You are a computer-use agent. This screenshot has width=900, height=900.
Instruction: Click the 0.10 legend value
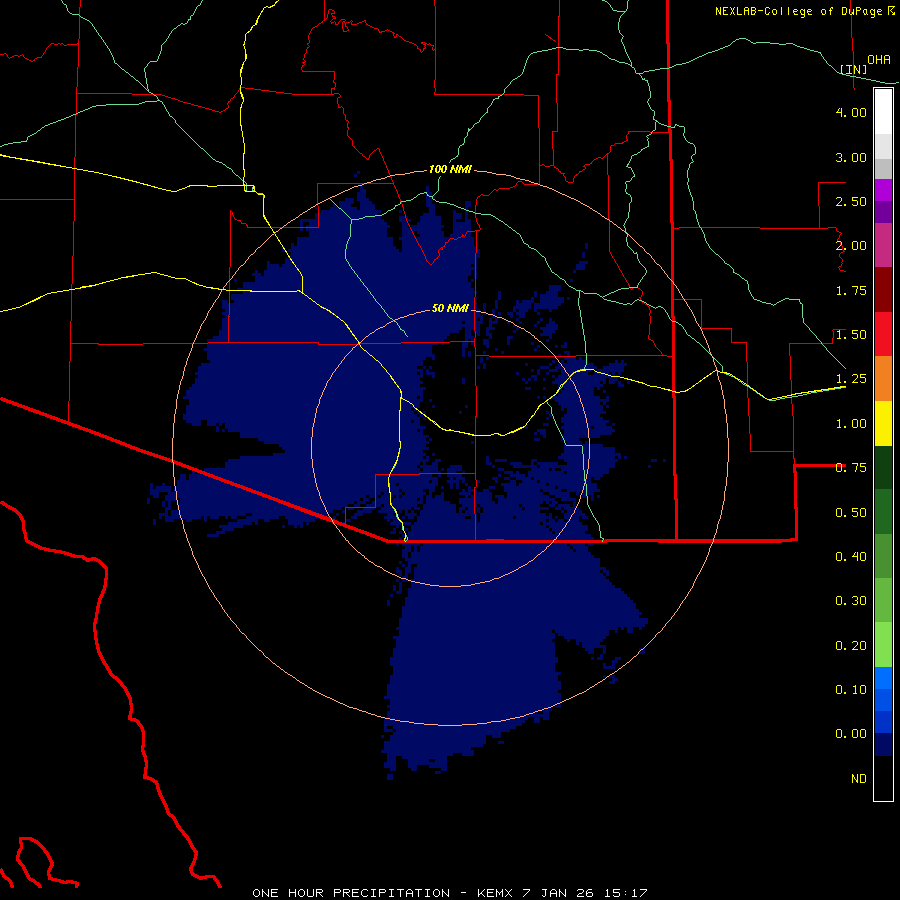(851, 690)
